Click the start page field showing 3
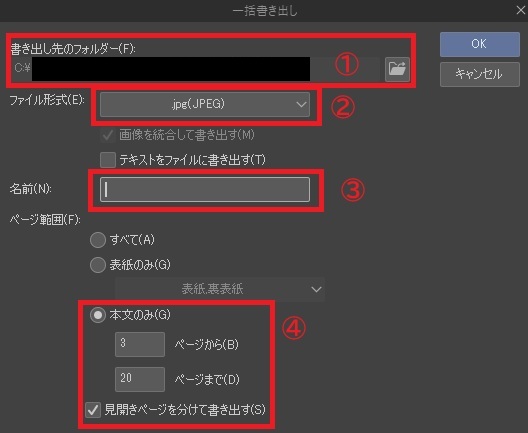Screen dimensions: 528x433 coord(140,344)
